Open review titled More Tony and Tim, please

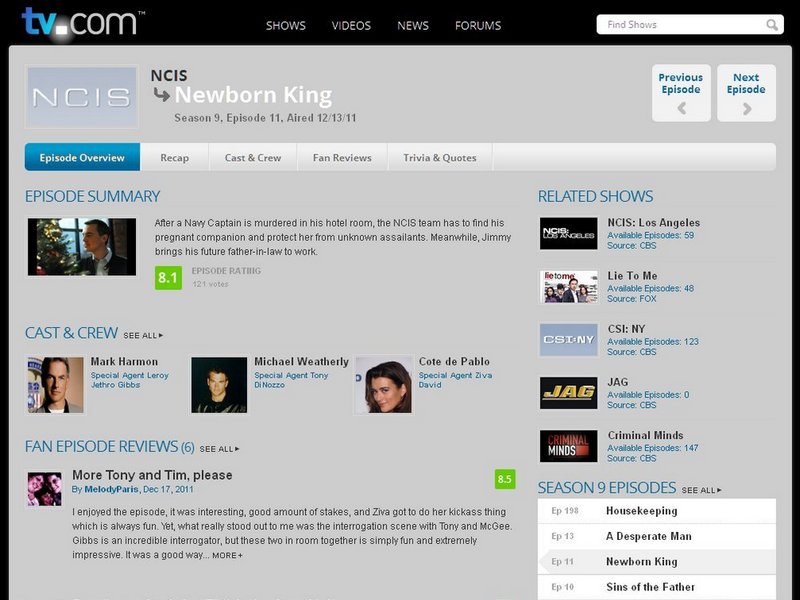pyautogui.click(x=152, y=475)
